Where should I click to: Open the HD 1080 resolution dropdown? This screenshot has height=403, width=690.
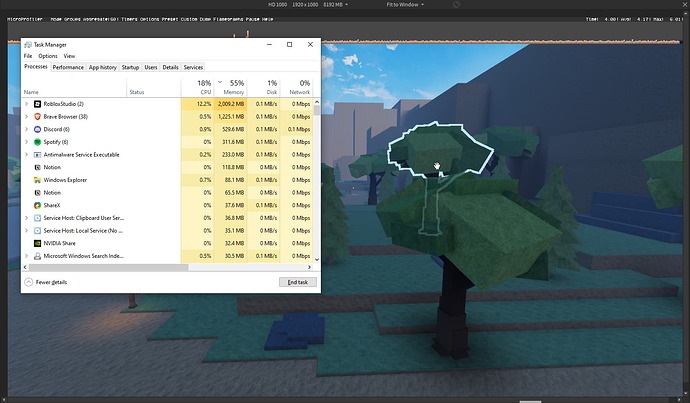(308, 4)
